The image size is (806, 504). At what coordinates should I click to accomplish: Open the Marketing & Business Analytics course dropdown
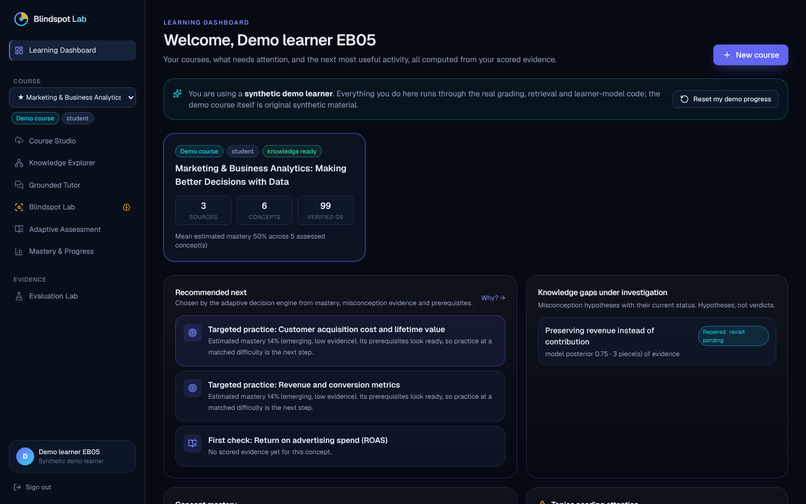click(x=72, y=97)
